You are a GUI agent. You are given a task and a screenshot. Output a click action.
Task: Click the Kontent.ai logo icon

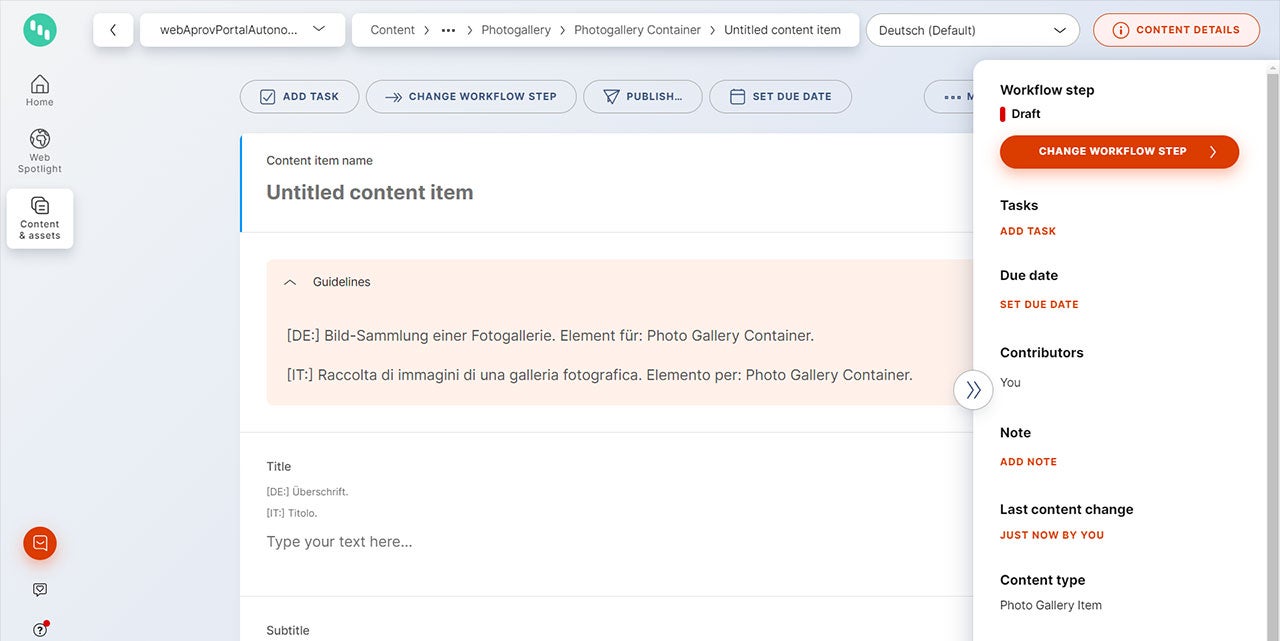point(40,30)
